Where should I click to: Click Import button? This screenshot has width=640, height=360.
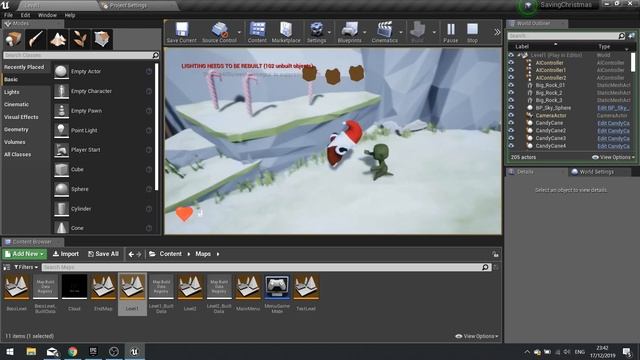tap(66, 254)
